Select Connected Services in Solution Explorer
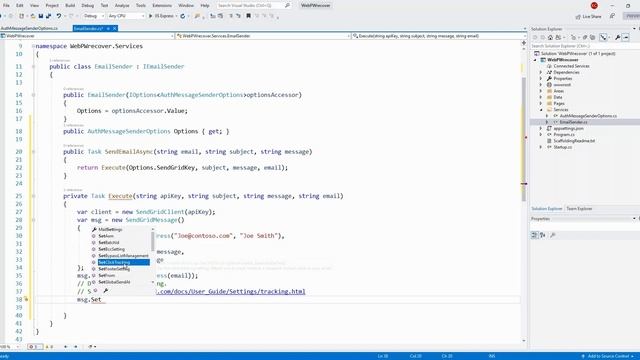The image size is (640, 360). 571,66
